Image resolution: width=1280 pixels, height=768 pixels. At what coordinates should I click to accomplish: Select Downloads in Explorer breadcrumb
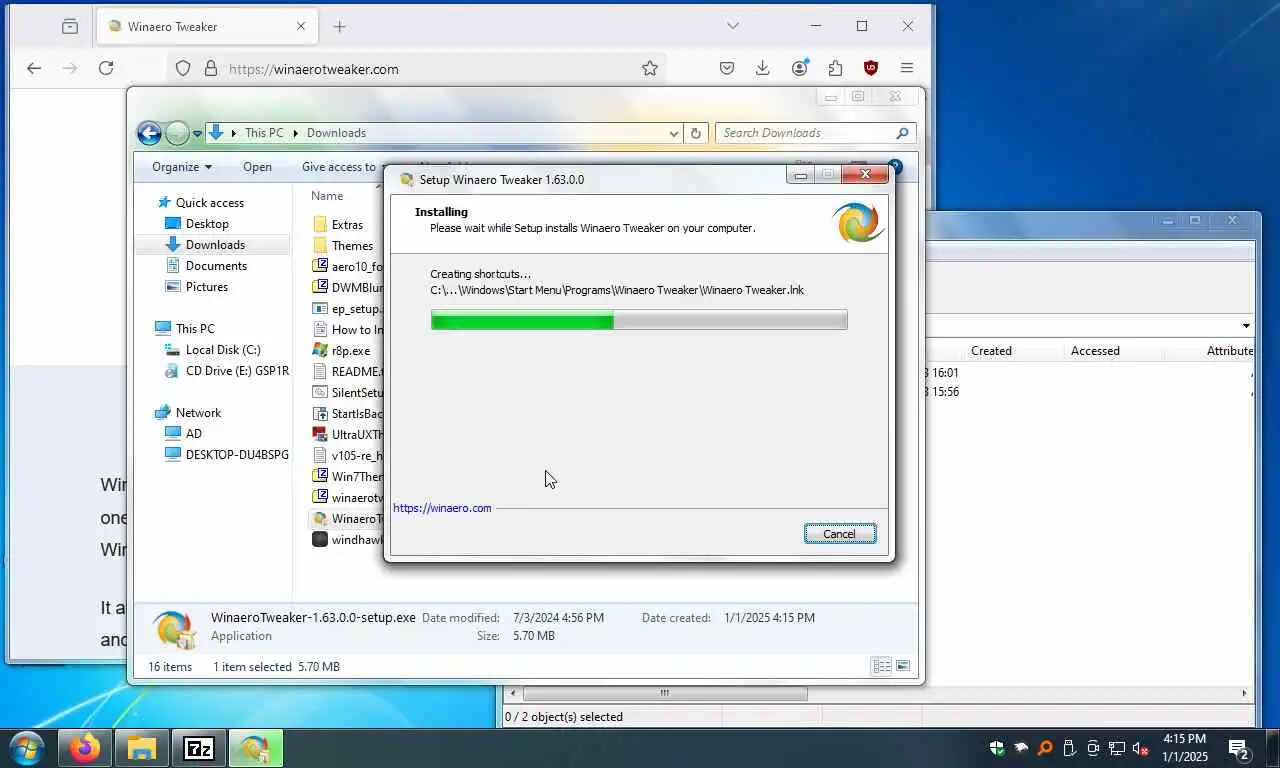click(x=336, y=133)
